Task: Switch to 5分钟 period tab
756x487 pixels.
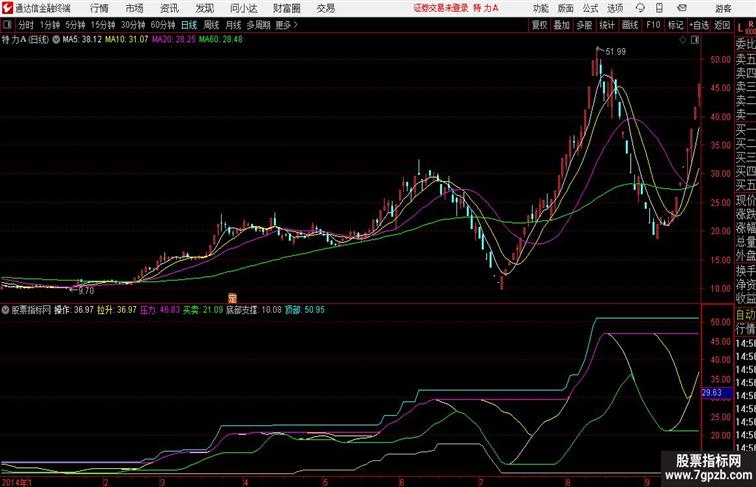Action: [x=75, y=25]
